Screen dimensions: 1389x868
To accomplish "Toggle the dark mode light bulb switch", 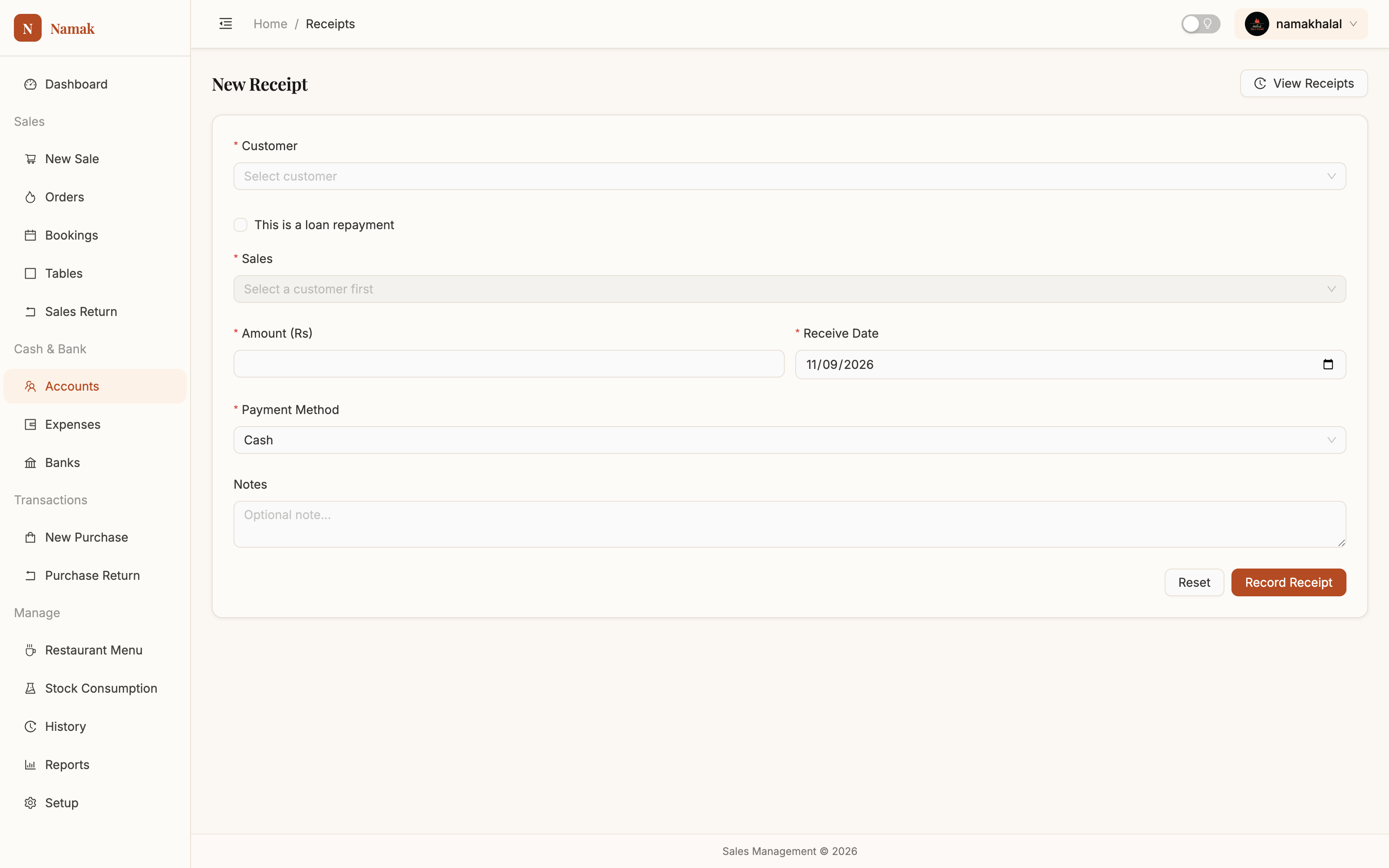I will coord(1200,24).
